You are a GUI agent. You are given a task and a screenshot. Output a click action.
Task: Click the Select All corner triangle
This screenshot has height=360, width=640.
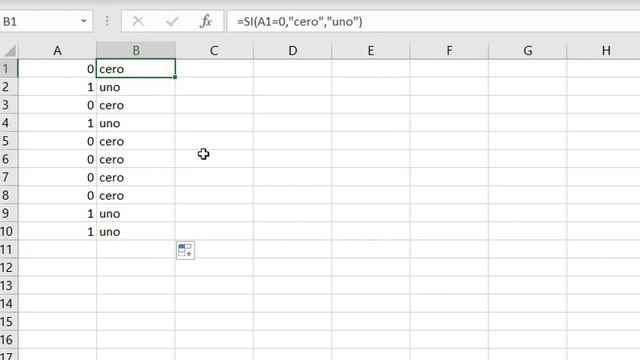click(x=10, y=51)
